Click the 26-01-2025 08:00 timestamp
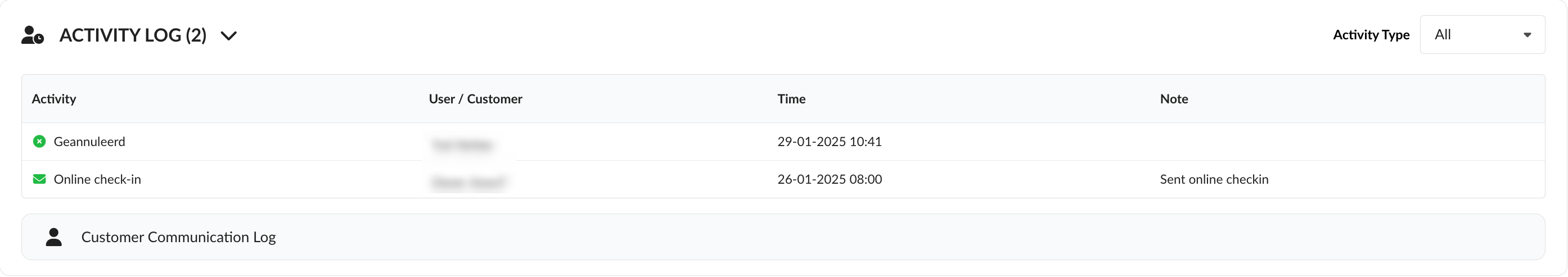Image resolution: width=1568 pixels, height=277 pixels. click(x=829, y=179)
